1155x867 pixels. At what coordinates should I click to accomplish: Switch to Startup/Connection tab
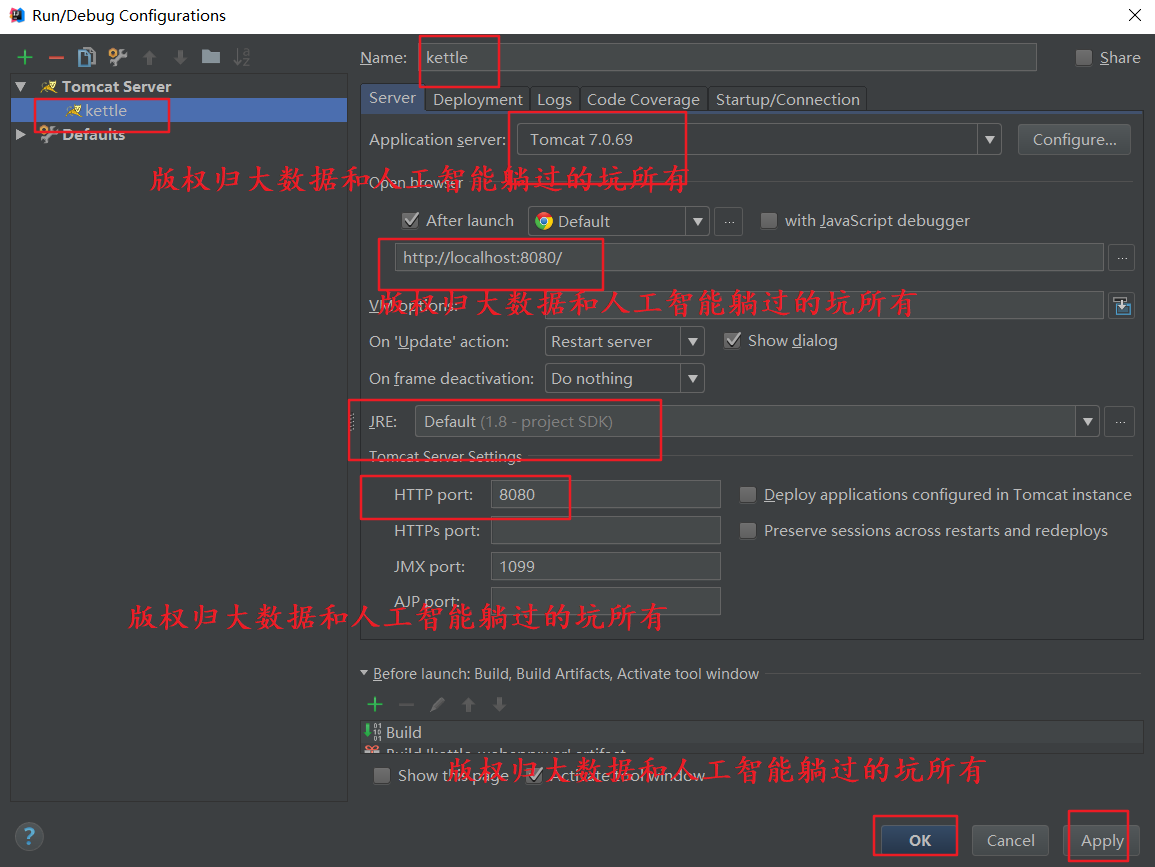click(x=787, y=99)
